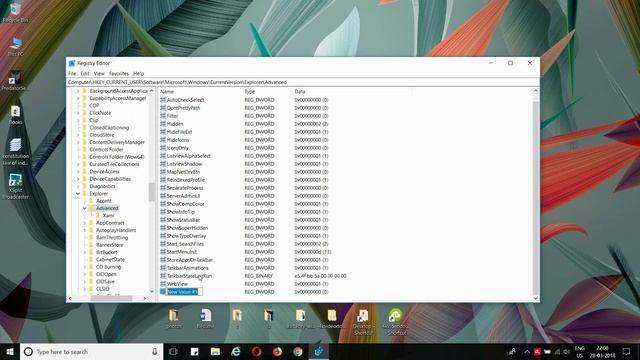Open the Favorites menu
The image size is (640, 360).
pos(119,73)
